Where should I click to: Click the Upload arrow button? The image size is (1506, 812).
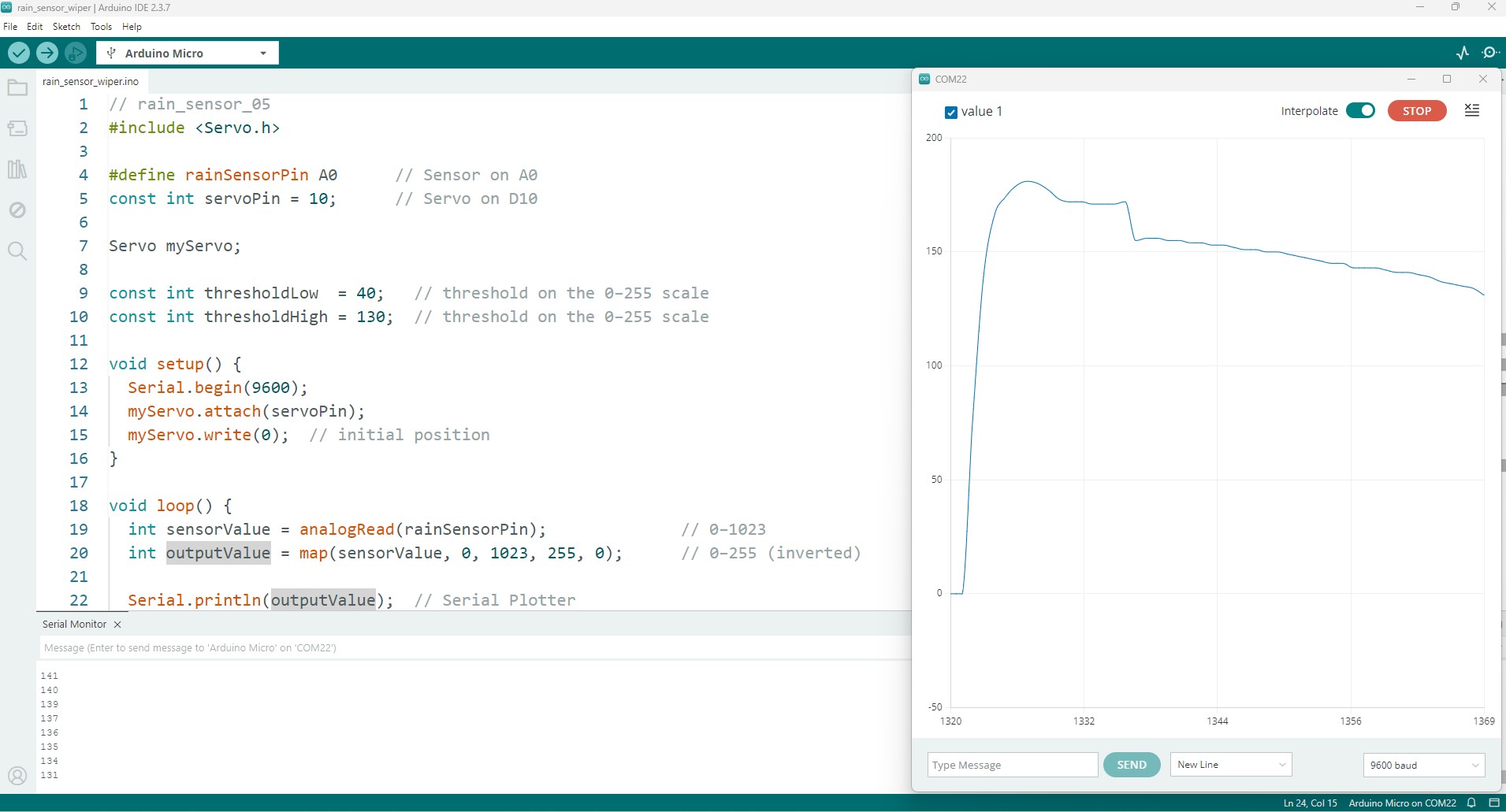(x=47, y=53)
